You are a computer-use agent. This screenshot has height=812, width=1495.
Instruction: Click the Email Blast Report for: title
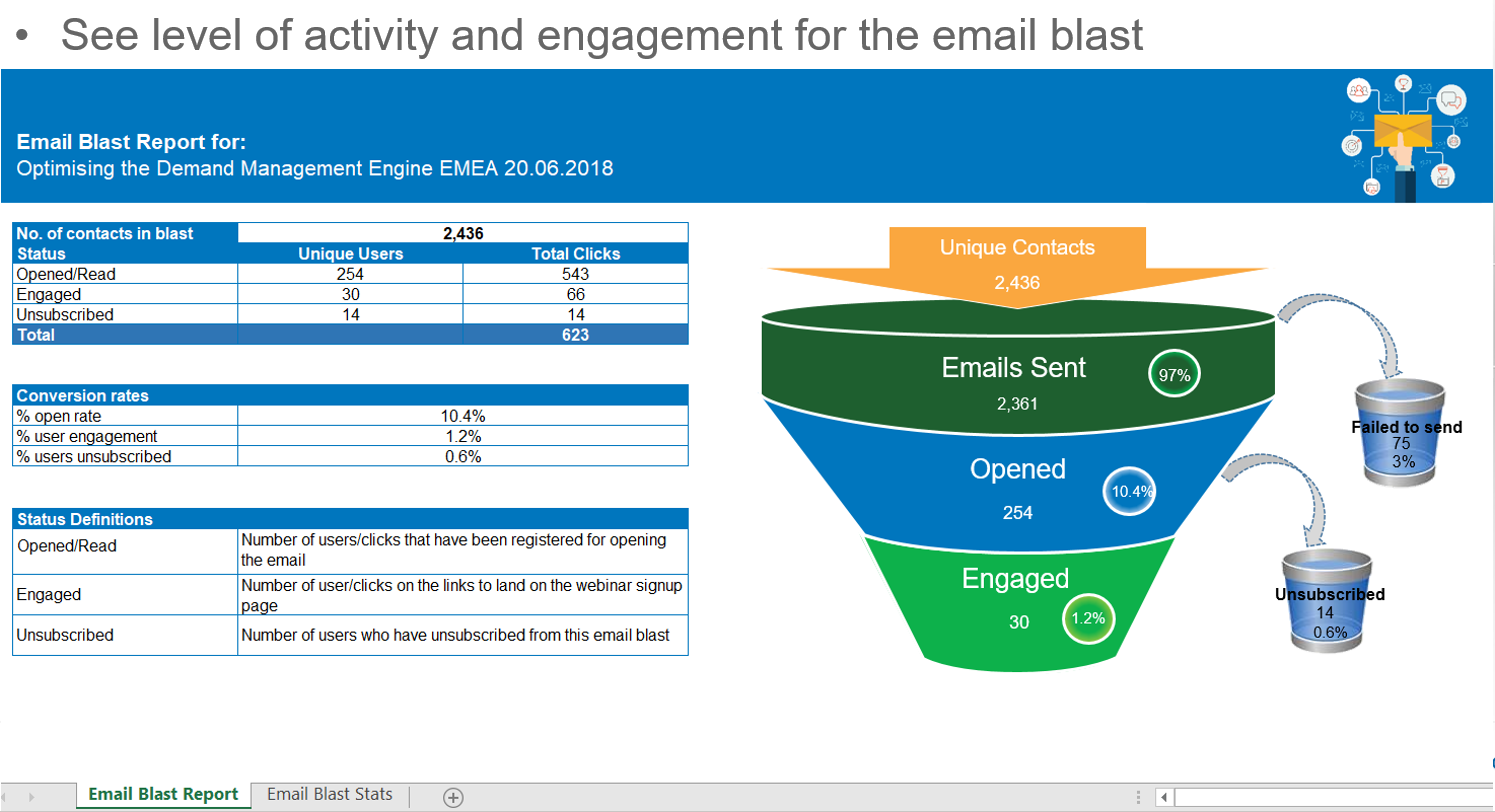[x=131, y=143]
